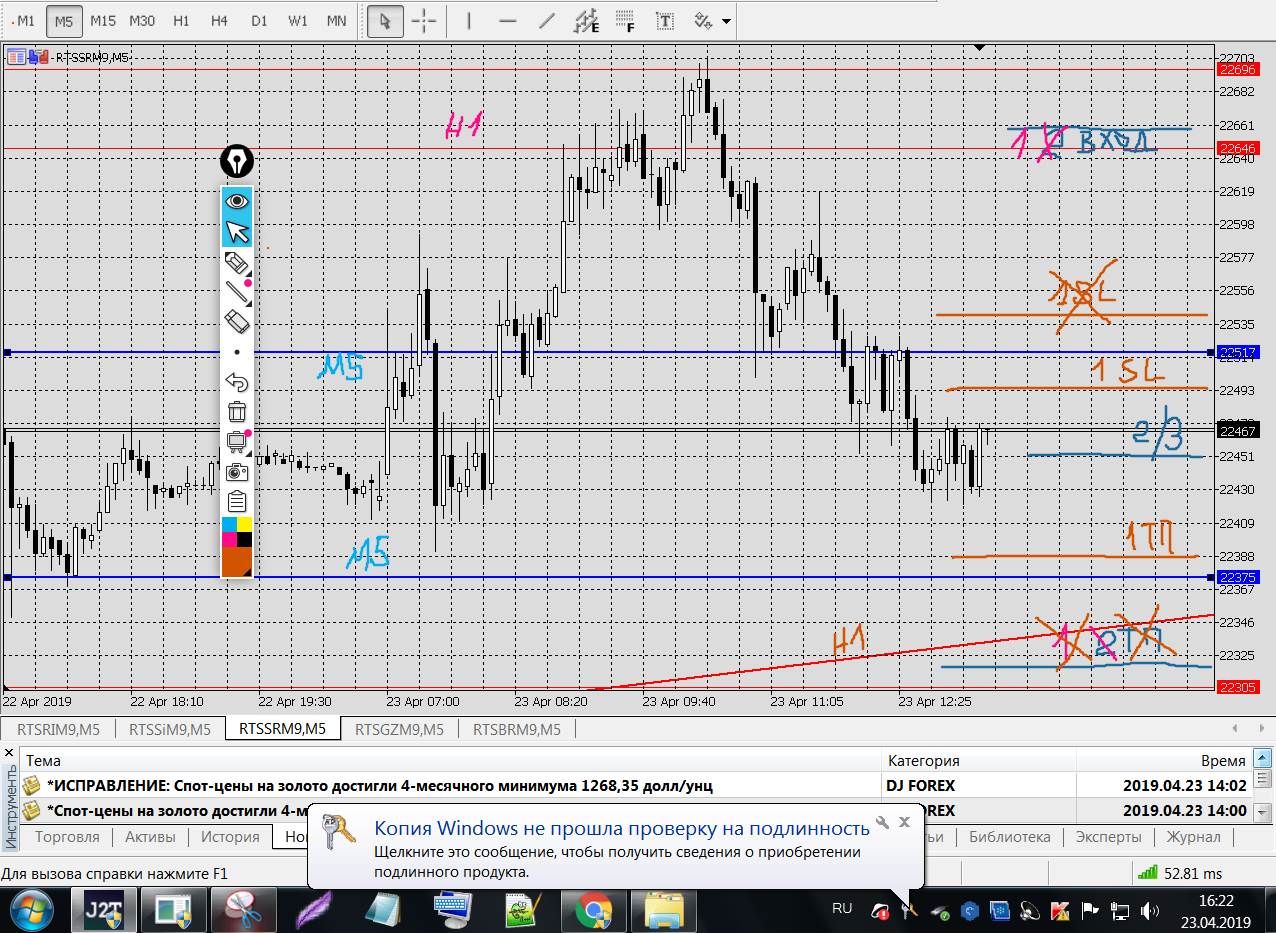Pick the yellow color swatch
Screen dimensions: 1276x933
click(244, 525)
